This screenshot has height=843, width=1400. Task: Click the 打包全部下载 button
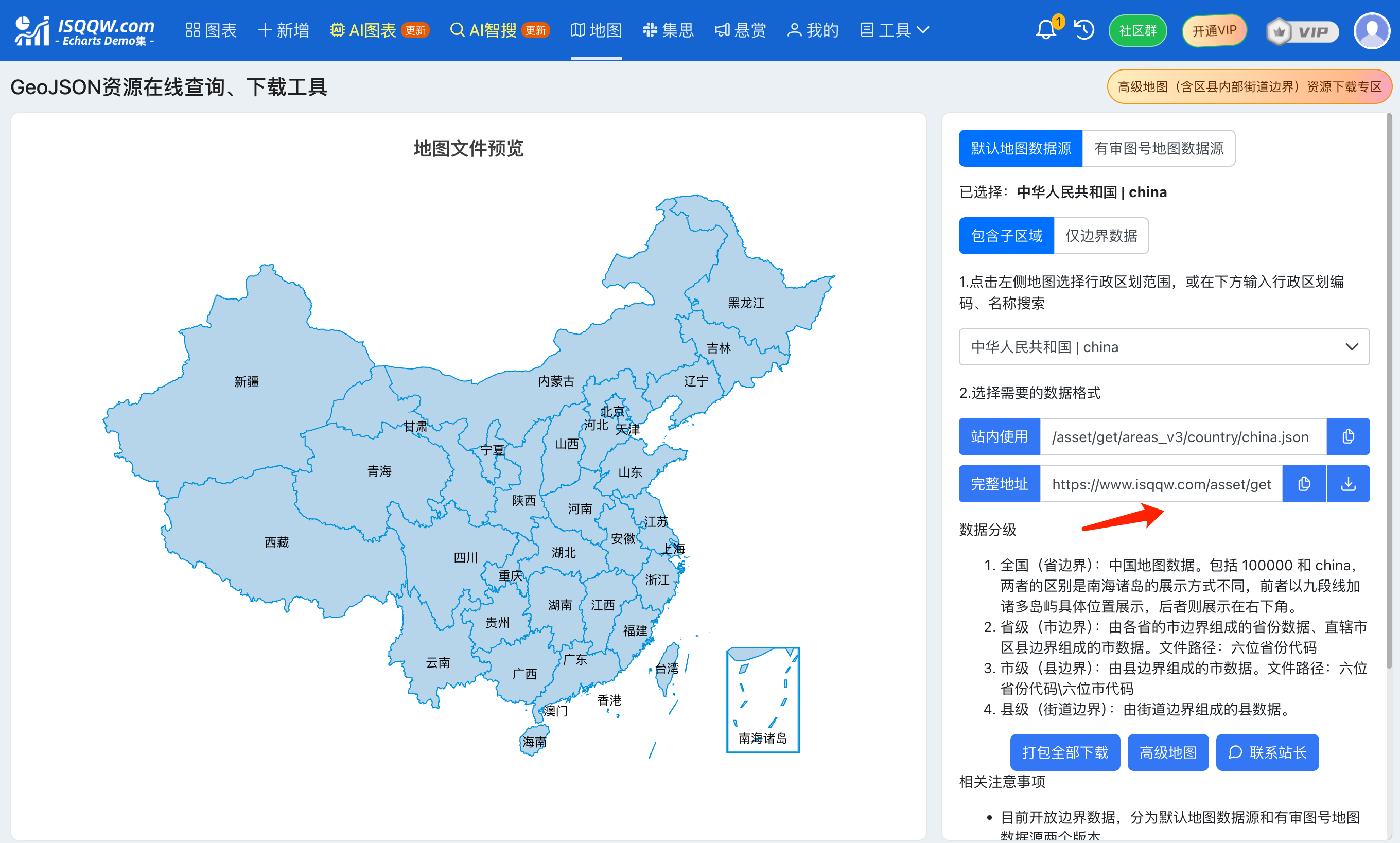1064,752
